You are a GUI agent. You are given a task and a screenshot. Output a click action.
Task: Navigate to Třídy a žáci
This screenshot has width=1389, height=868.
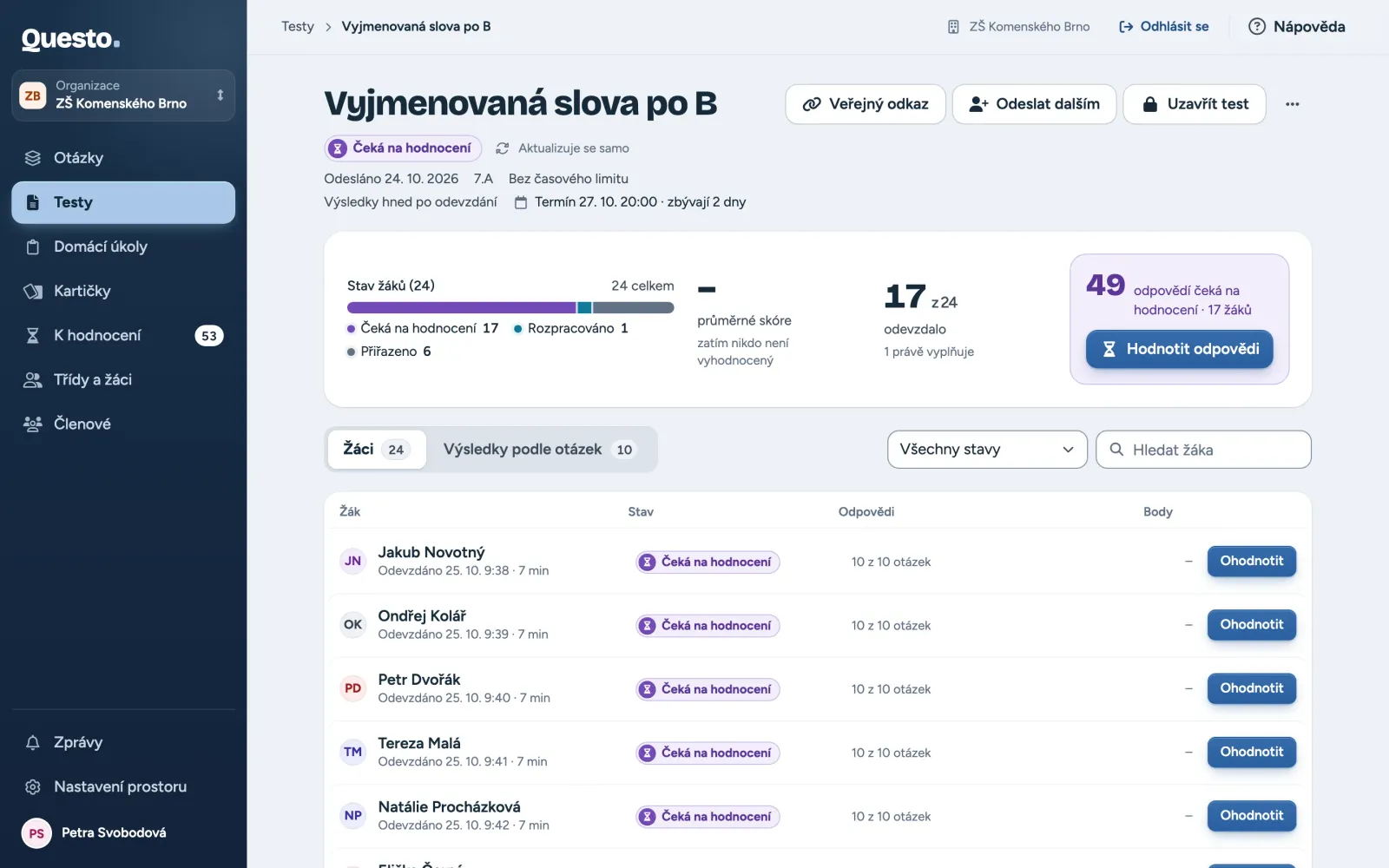[x=123, y=379]
